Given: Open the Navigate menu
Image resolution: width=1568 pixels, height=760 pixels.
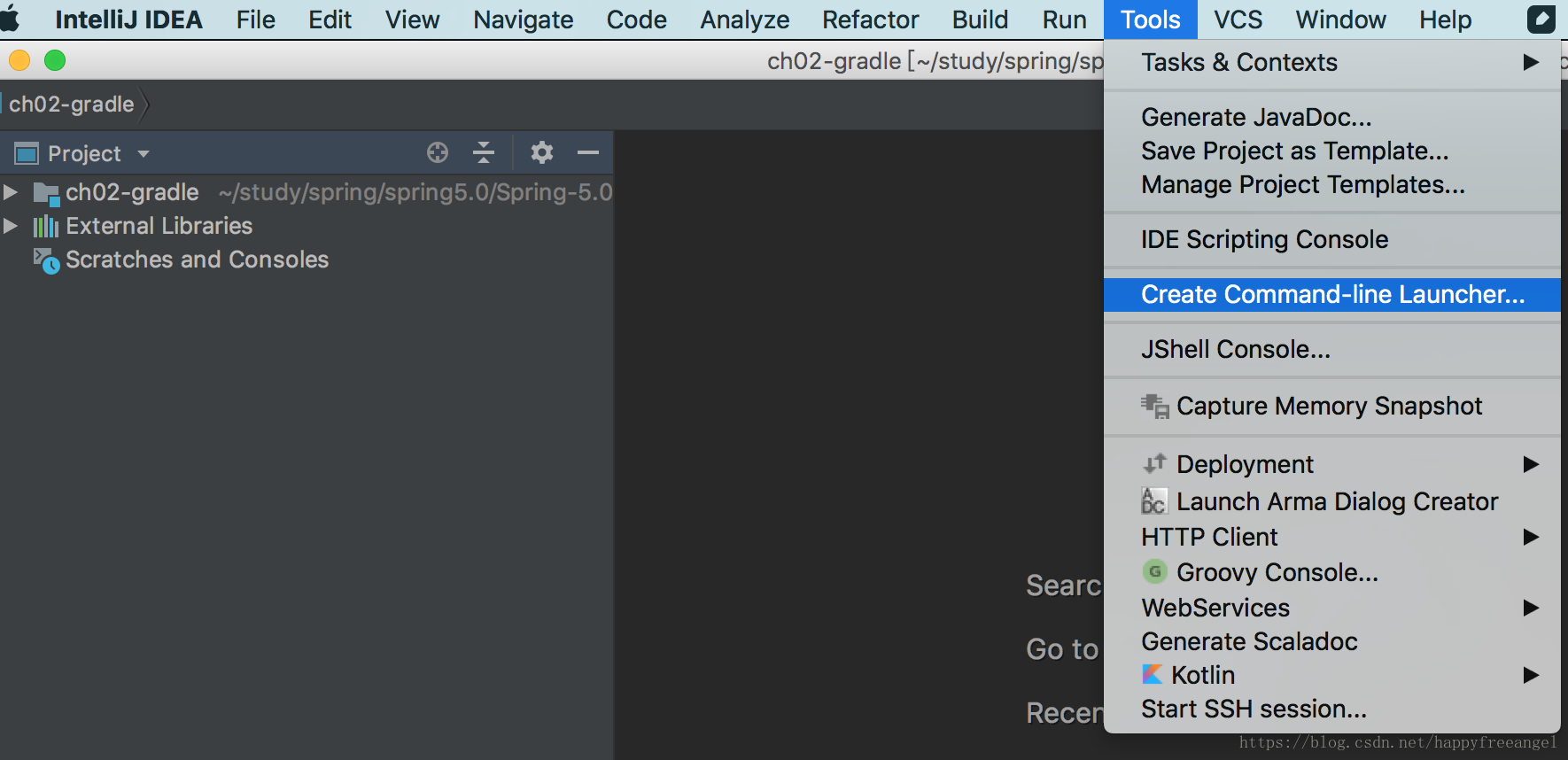Looking at the screenshot, I should click(x=523, y=19).
